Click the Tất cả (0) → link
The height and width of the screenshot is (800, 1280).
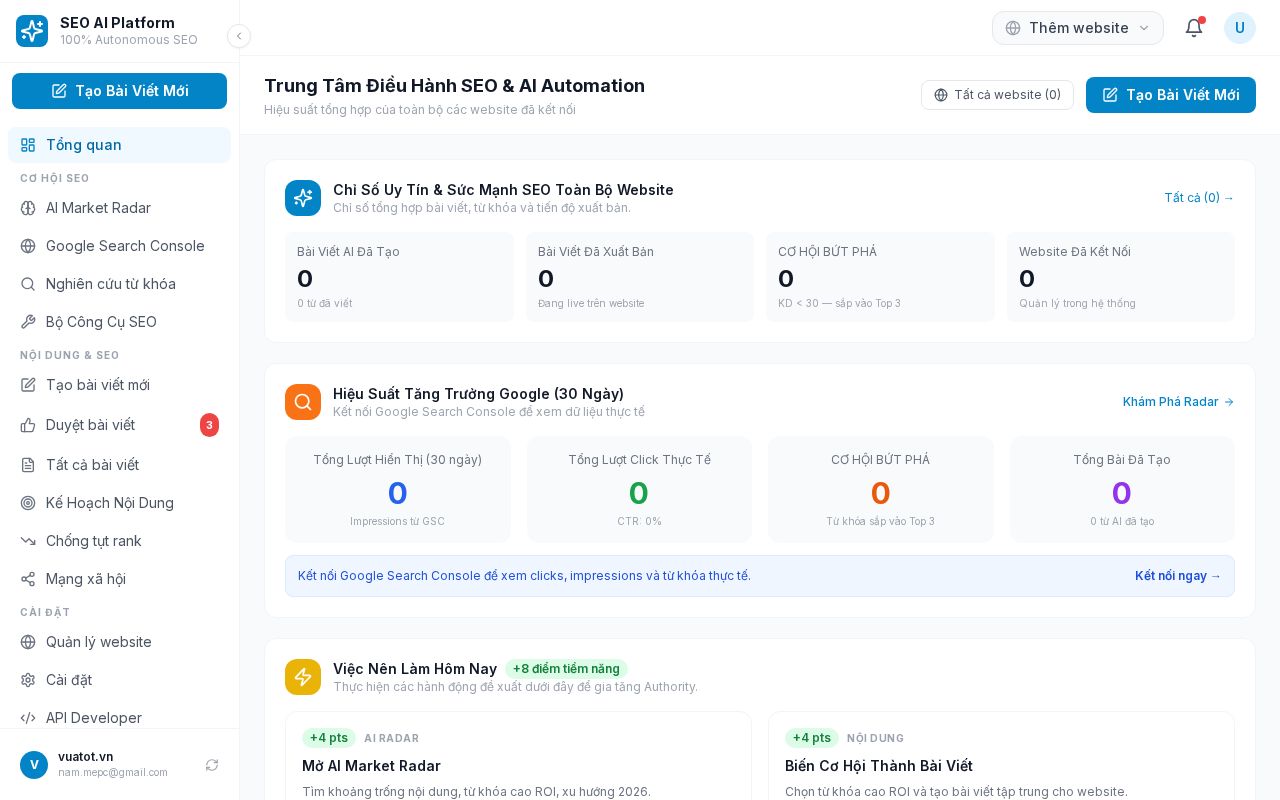[x=1199, y=198]
